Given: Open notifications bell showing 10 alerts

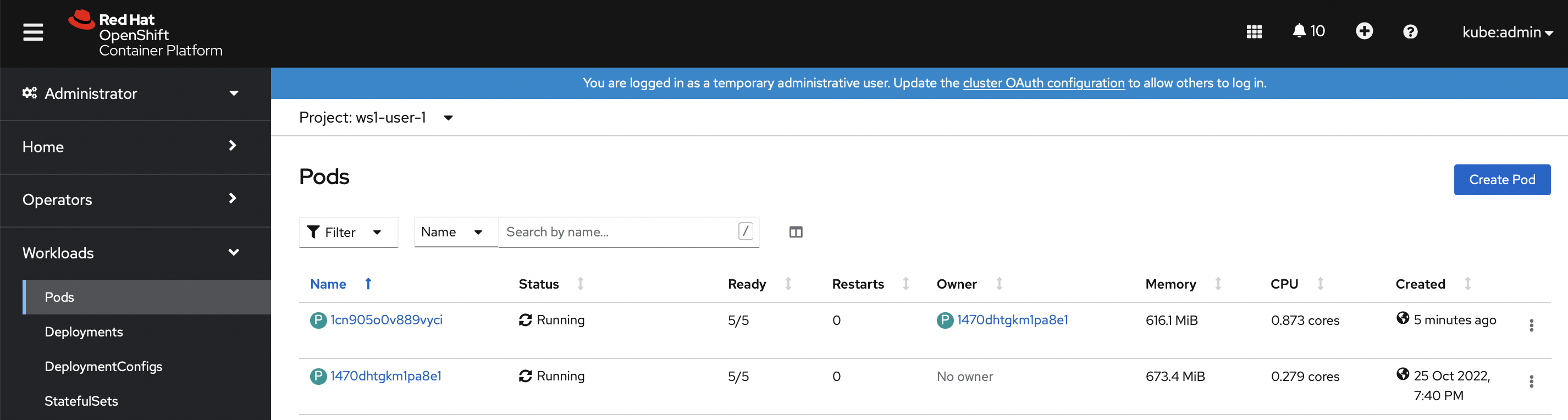Looking at the screenshot, I should click(1308, 31).
